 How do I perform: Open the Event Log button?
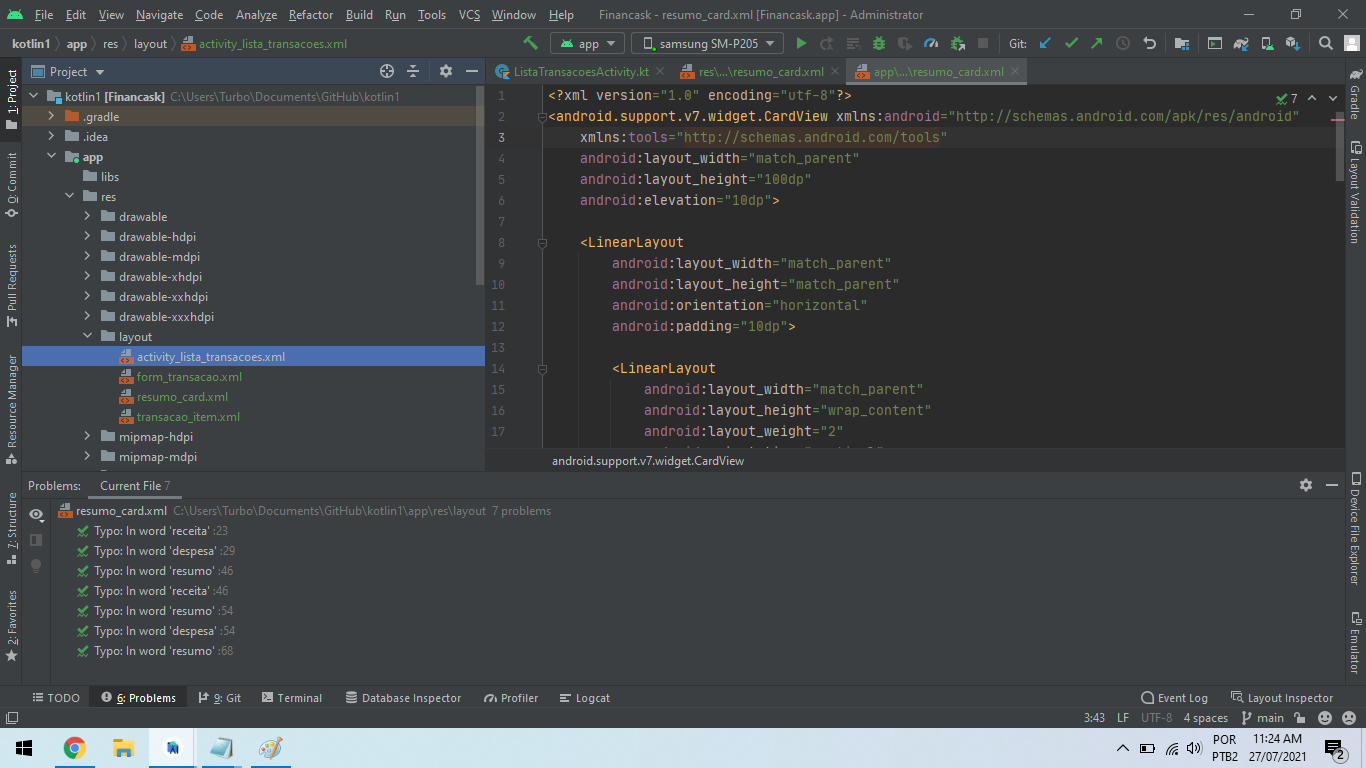click(1175, 698)
